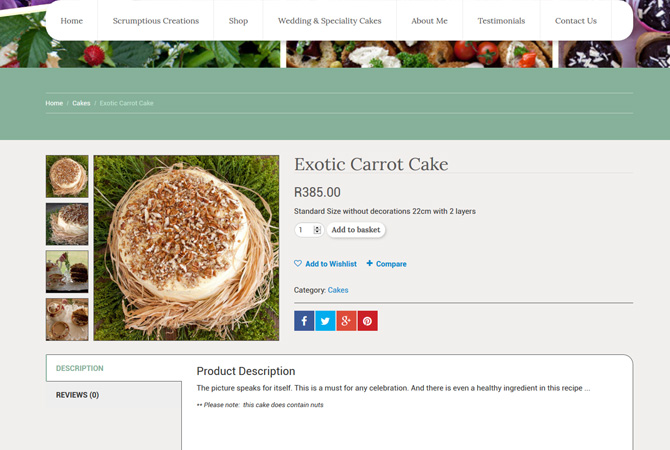Click the quantity input field

(x=304, y=230)
